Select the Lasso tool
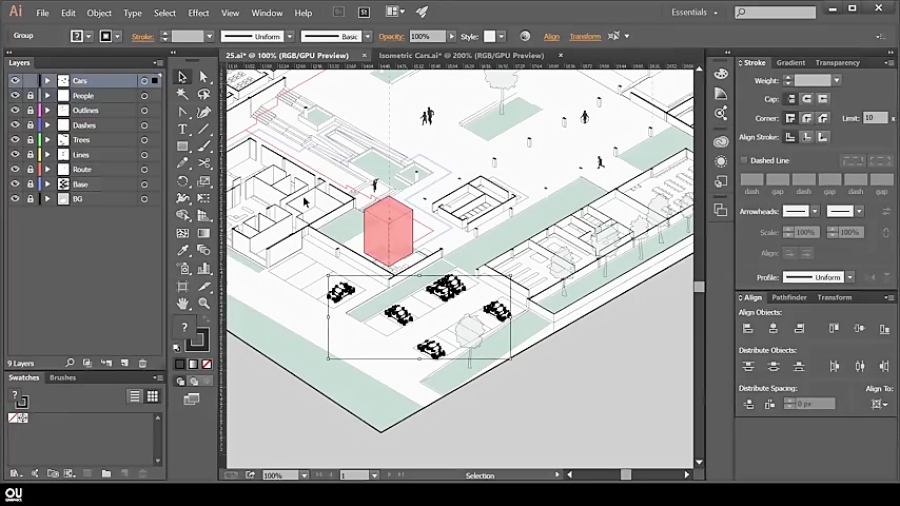This screenshot has height=506, width=900. pyautogui.click(x=204, y=94)
